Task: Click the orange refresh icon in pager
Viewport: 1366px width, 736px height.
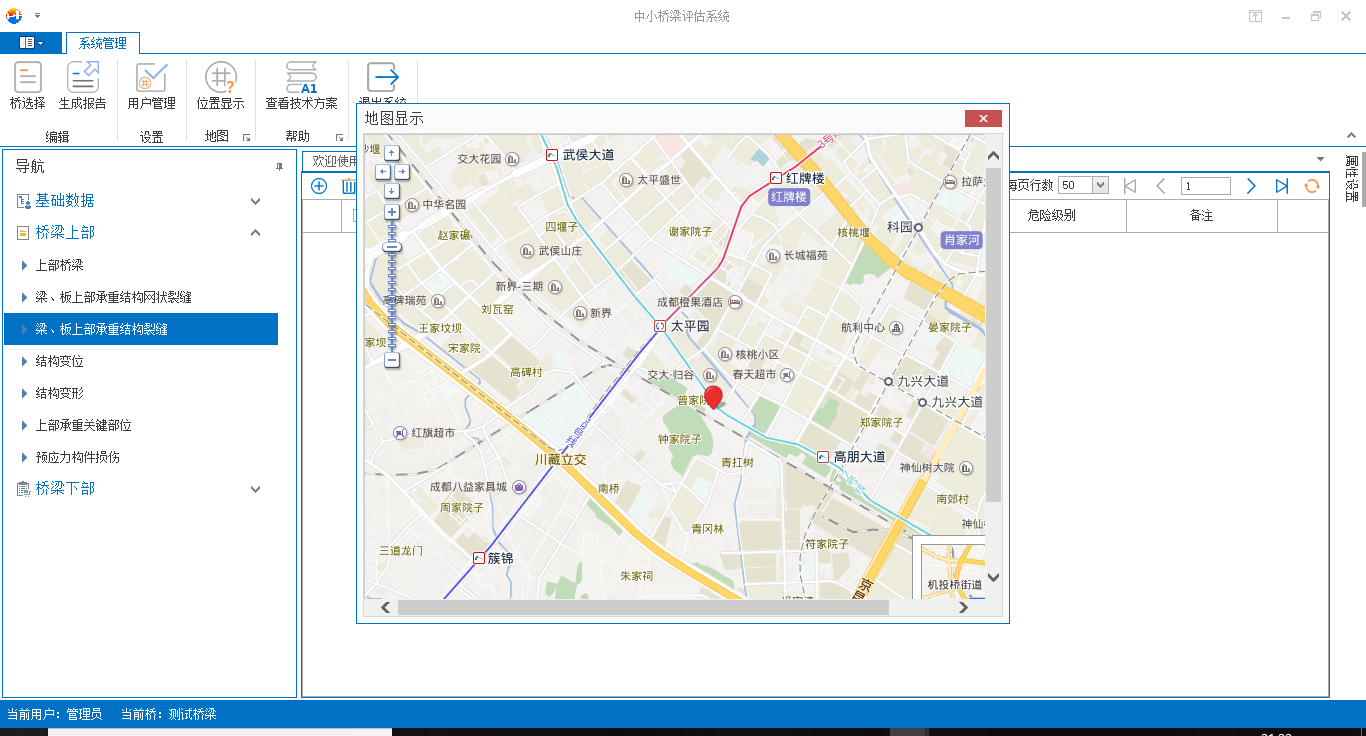Action: point(1312,186)
